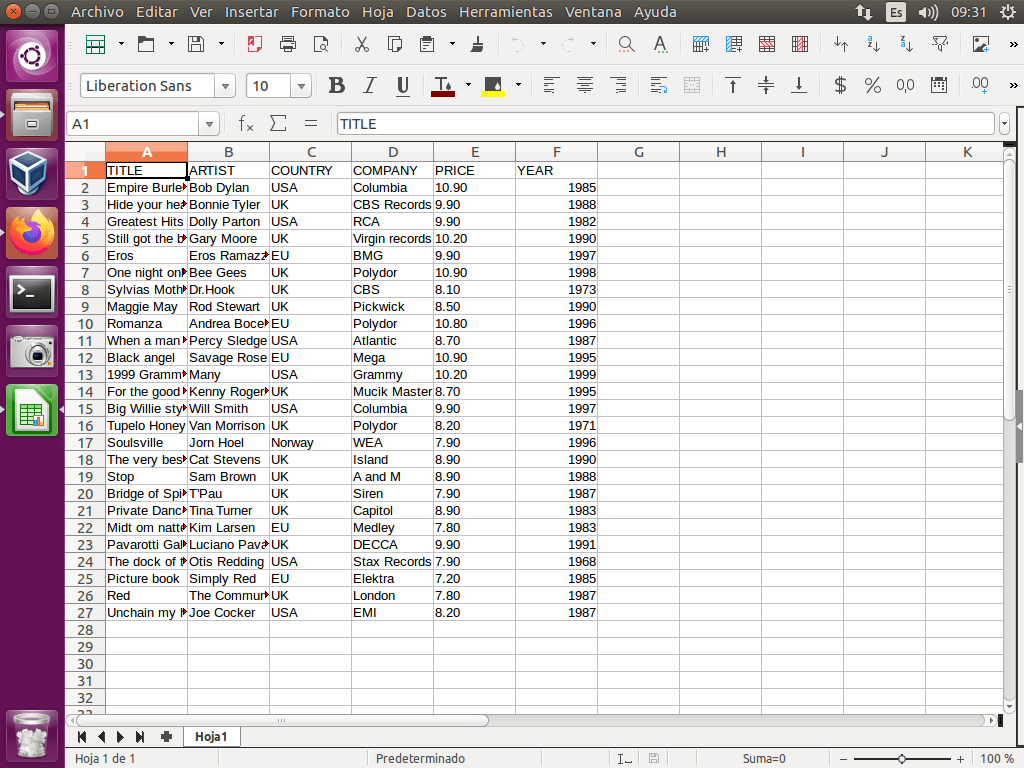1024x768 pixels.
Task: Open Find and Replace magnifier icon
Action: point(626,44)
